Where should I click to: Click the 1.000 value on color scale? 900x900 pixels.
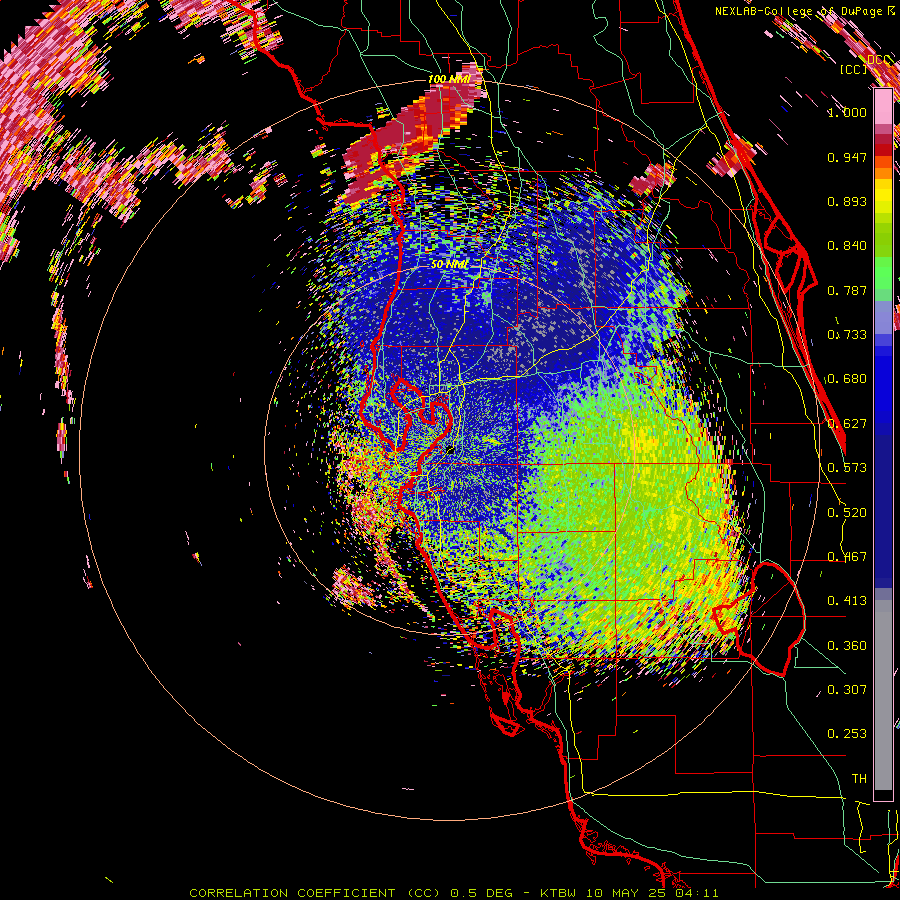click(x=847, y=112)
